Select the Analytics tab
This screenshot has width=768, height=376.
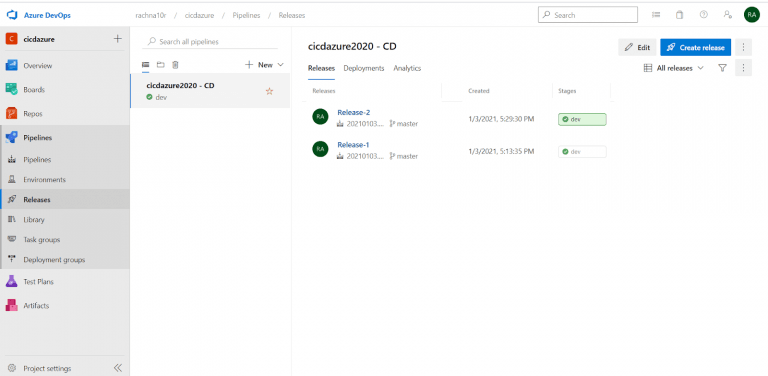point(407,68)
